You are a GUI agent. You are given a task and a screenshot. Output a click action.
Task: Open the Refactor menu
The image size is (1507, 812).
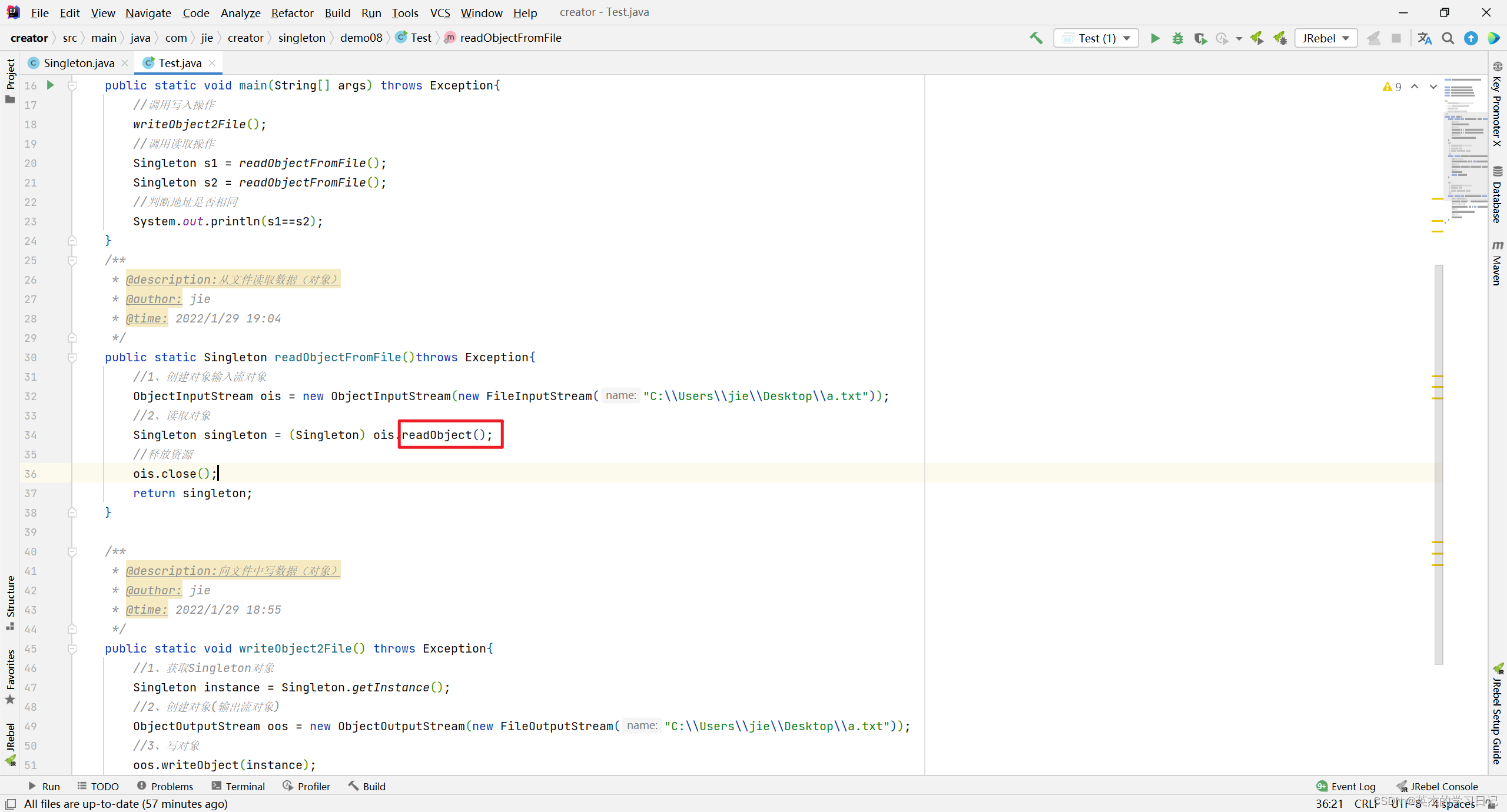click(292, 12)
